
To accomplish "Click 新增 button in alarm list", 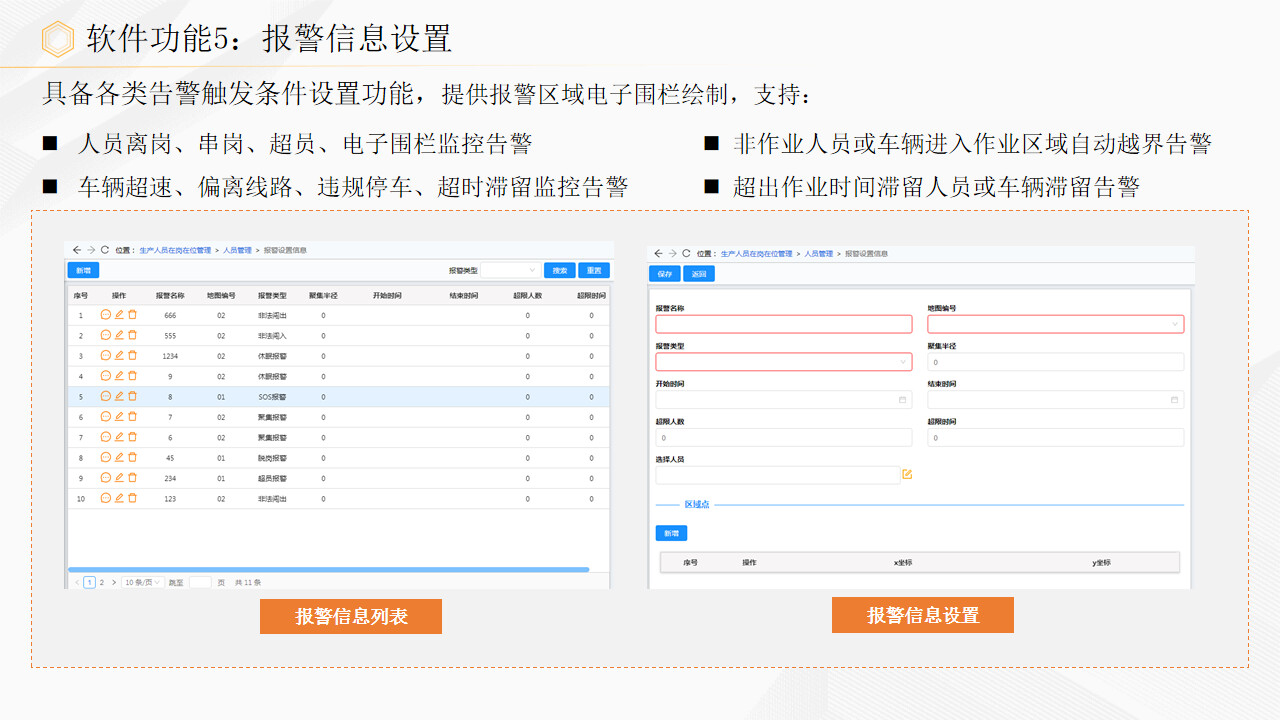I will 83,270.
